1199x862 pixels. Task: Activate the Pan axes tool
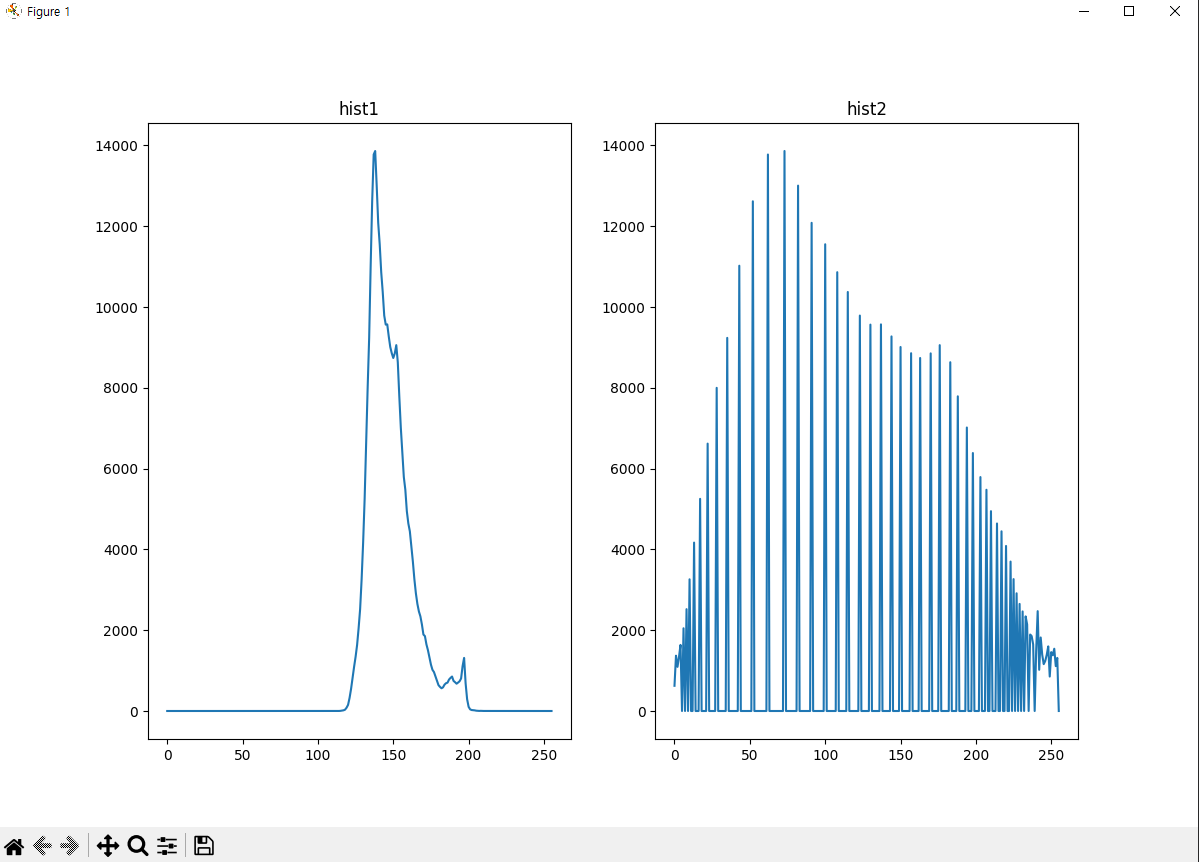[x=108, y=845]
